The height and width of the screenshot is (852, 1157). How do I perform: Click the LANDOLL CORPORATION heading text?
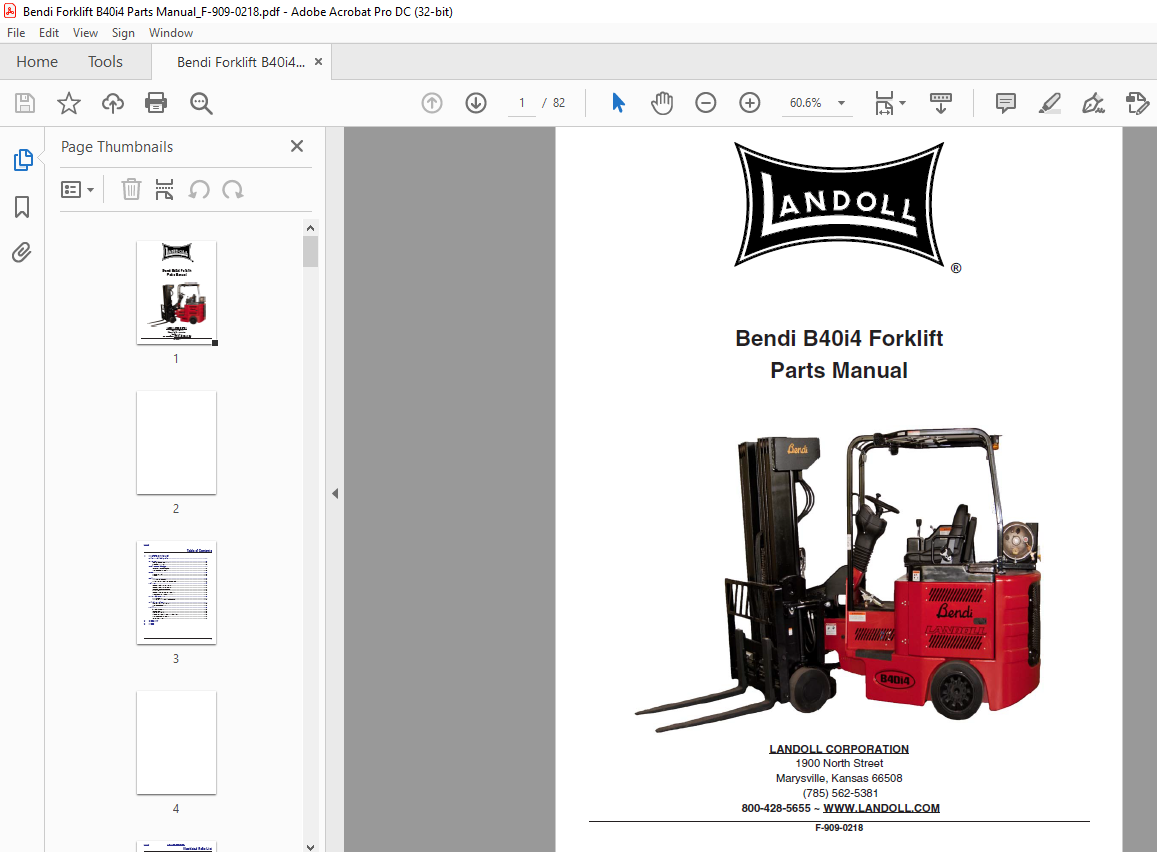[x=839, y=749]
